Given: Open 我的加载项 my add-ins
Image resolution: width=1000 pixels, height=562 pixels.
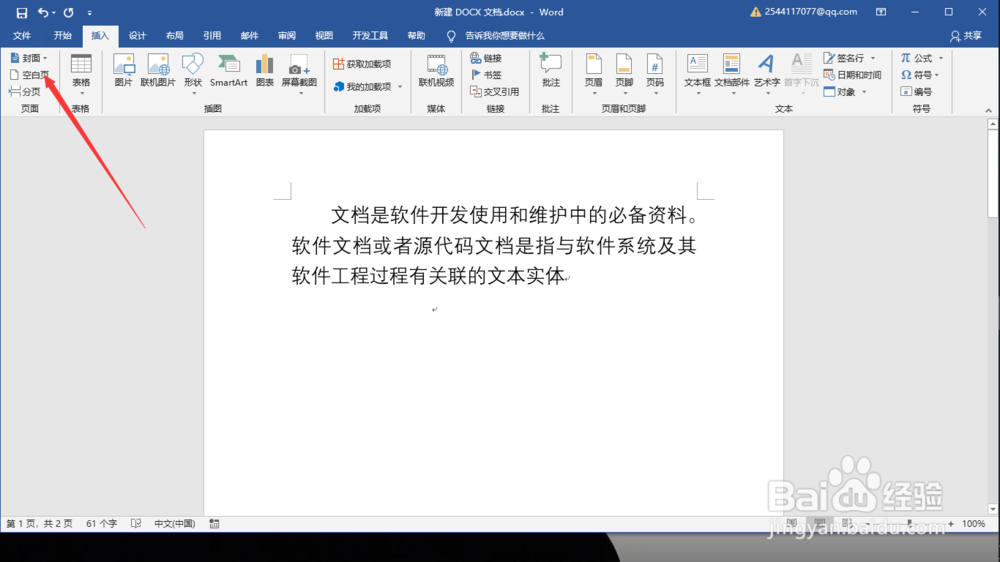Looking at the screenshot, I should [362, 86].
